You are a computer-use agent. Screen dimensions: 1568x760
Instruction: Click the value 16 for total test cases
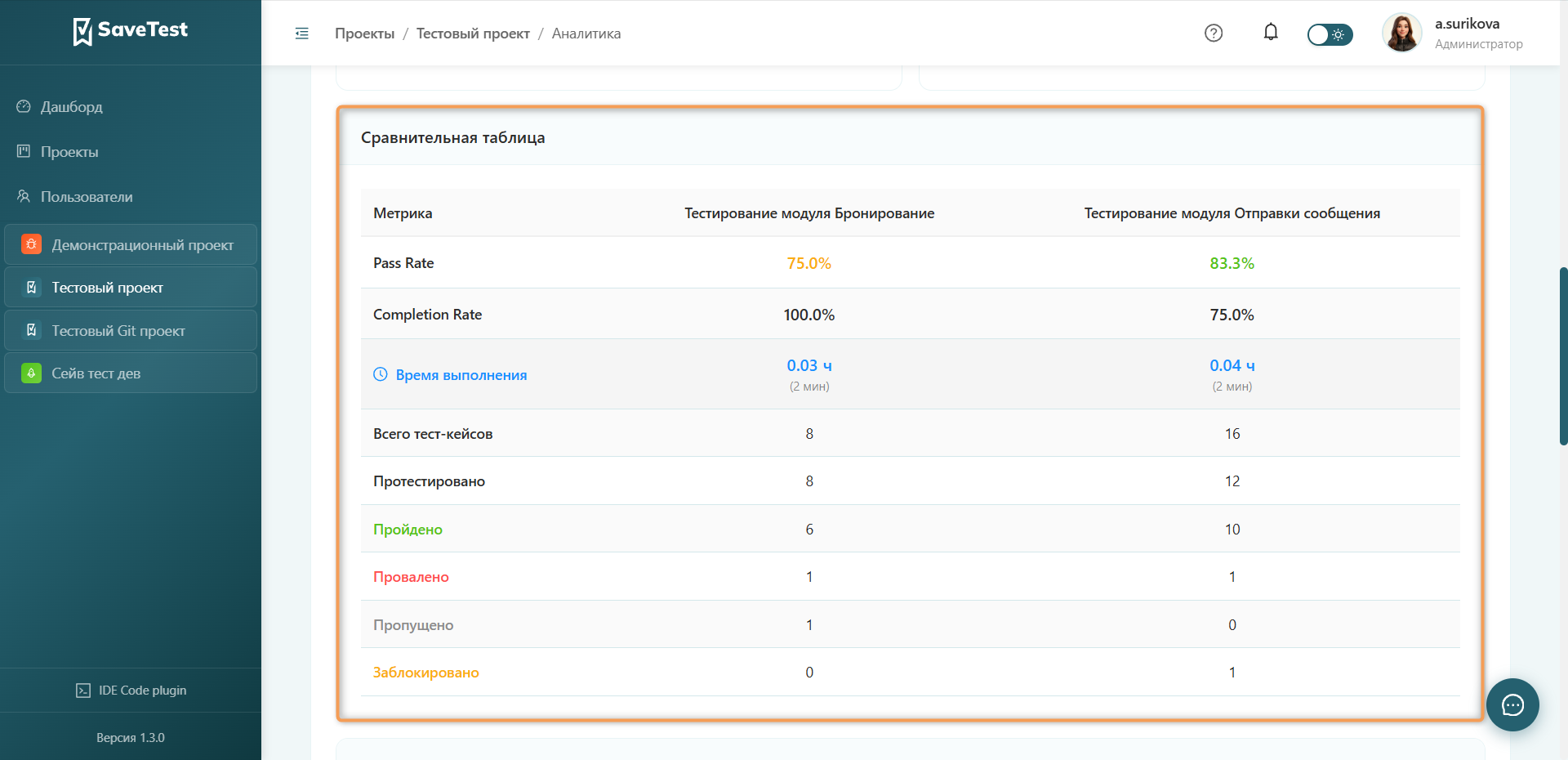pos(1232,434)
